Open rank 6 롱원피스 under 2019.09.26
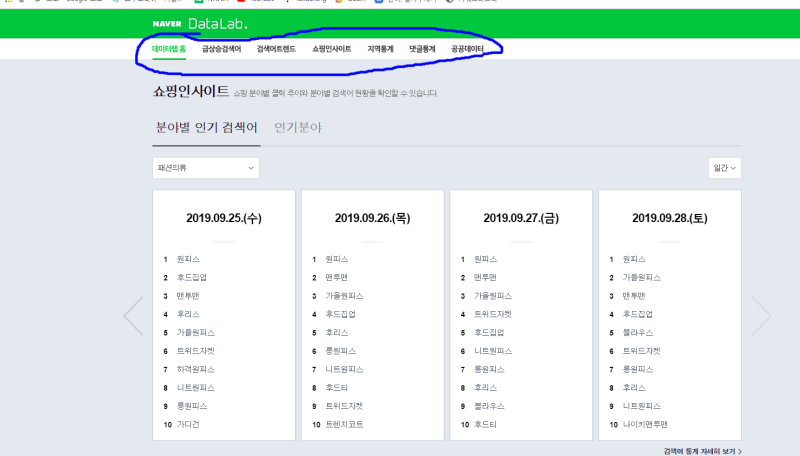The width and height of the screenshot is (800, 456). 341,351
